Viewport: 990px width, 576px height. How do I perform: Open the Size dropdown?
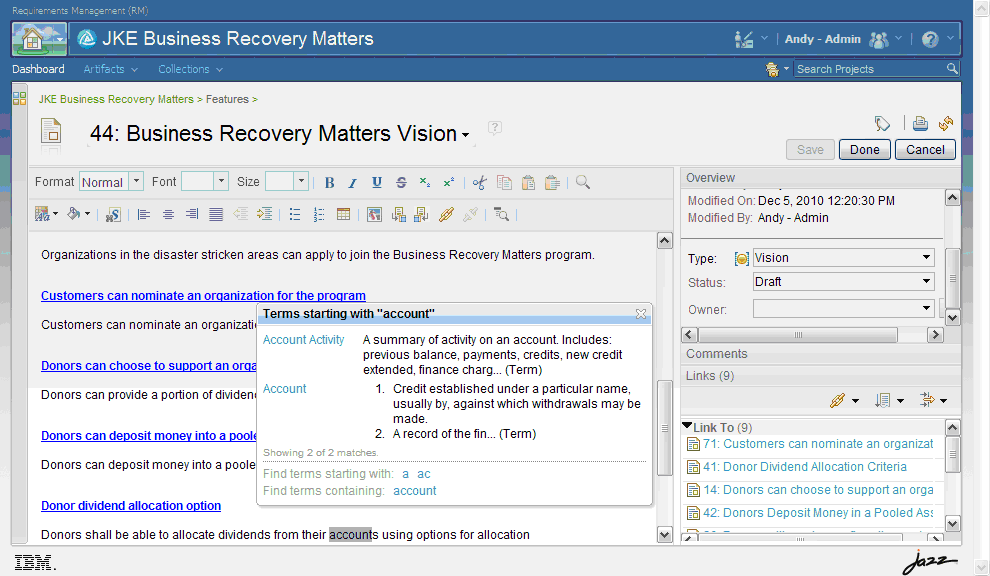301,182
